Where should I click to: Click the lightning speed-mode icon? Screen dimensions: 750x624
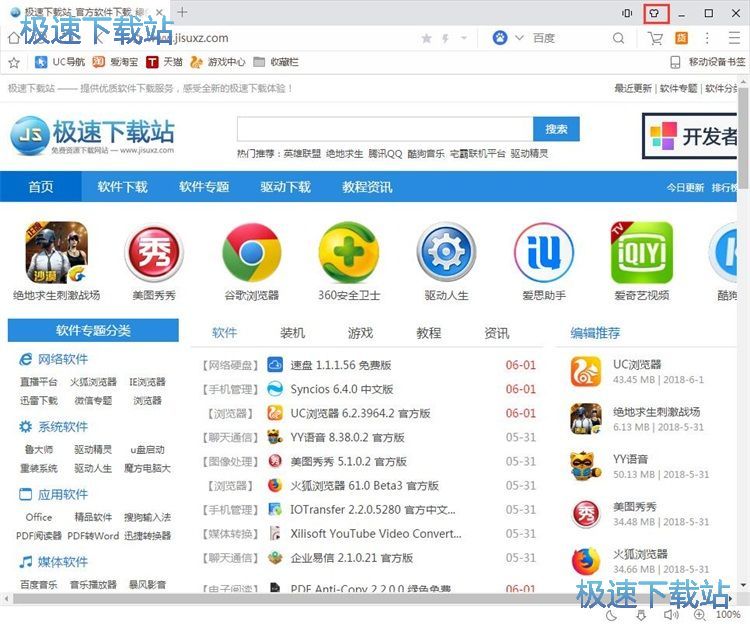(445, 38)
